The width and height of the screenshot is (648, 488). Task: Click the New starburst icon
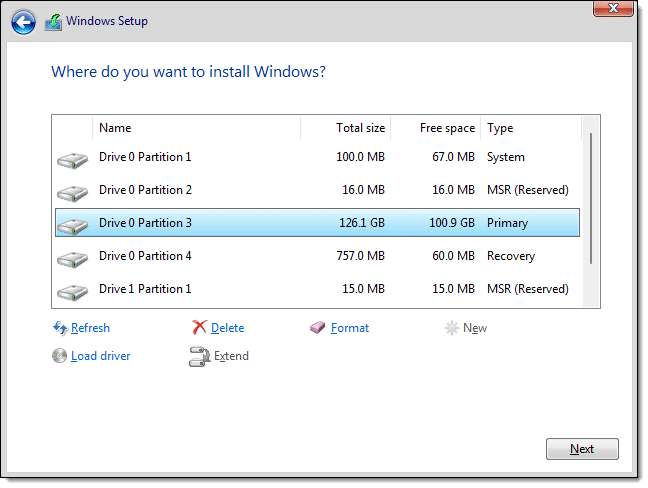click(451, 328)
